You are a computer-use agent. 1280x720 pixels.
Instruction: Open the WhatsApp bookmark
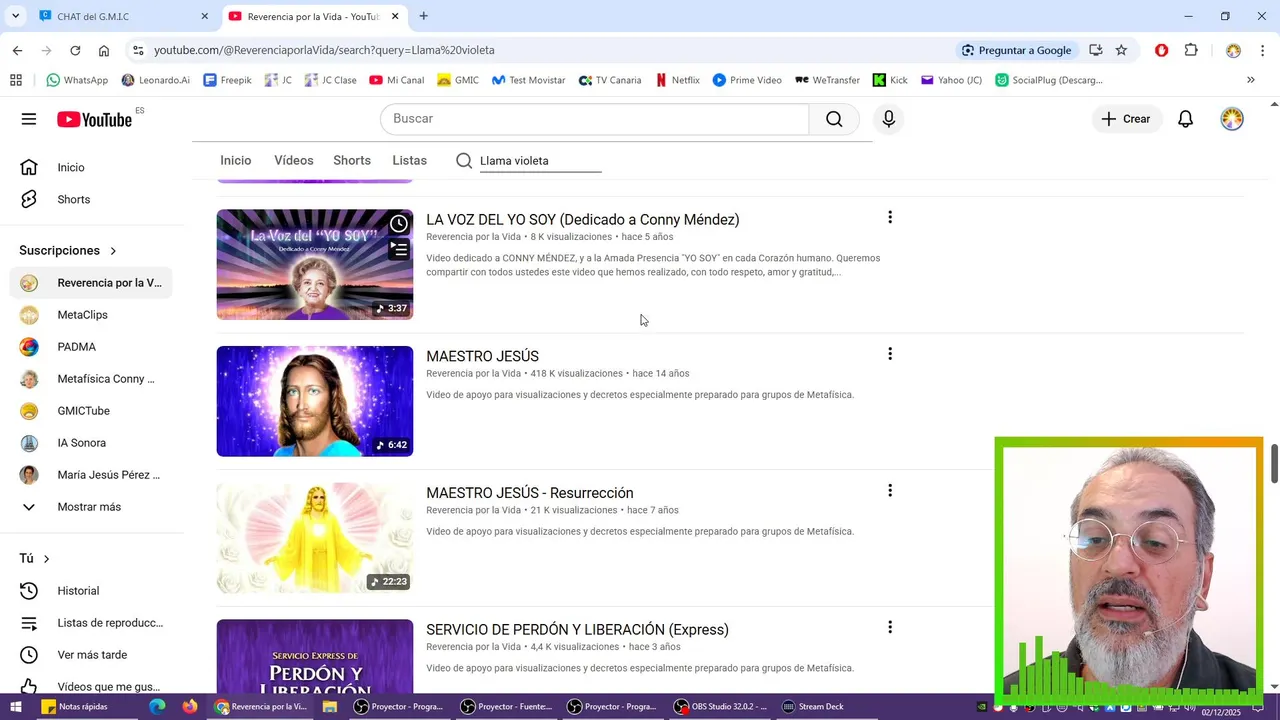[77, 80]
